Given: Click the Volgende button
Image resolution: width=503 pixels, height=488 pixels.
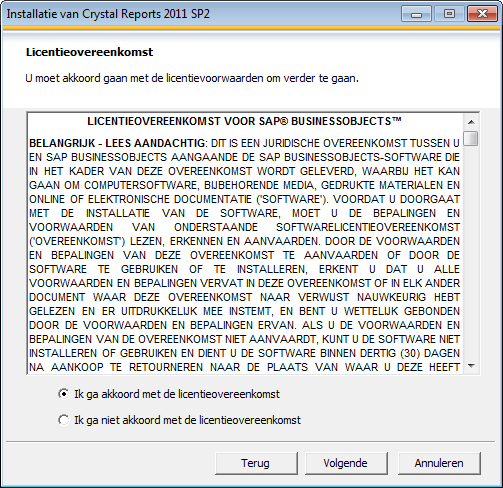Looking at the screenshot, I should click(346, 463).
